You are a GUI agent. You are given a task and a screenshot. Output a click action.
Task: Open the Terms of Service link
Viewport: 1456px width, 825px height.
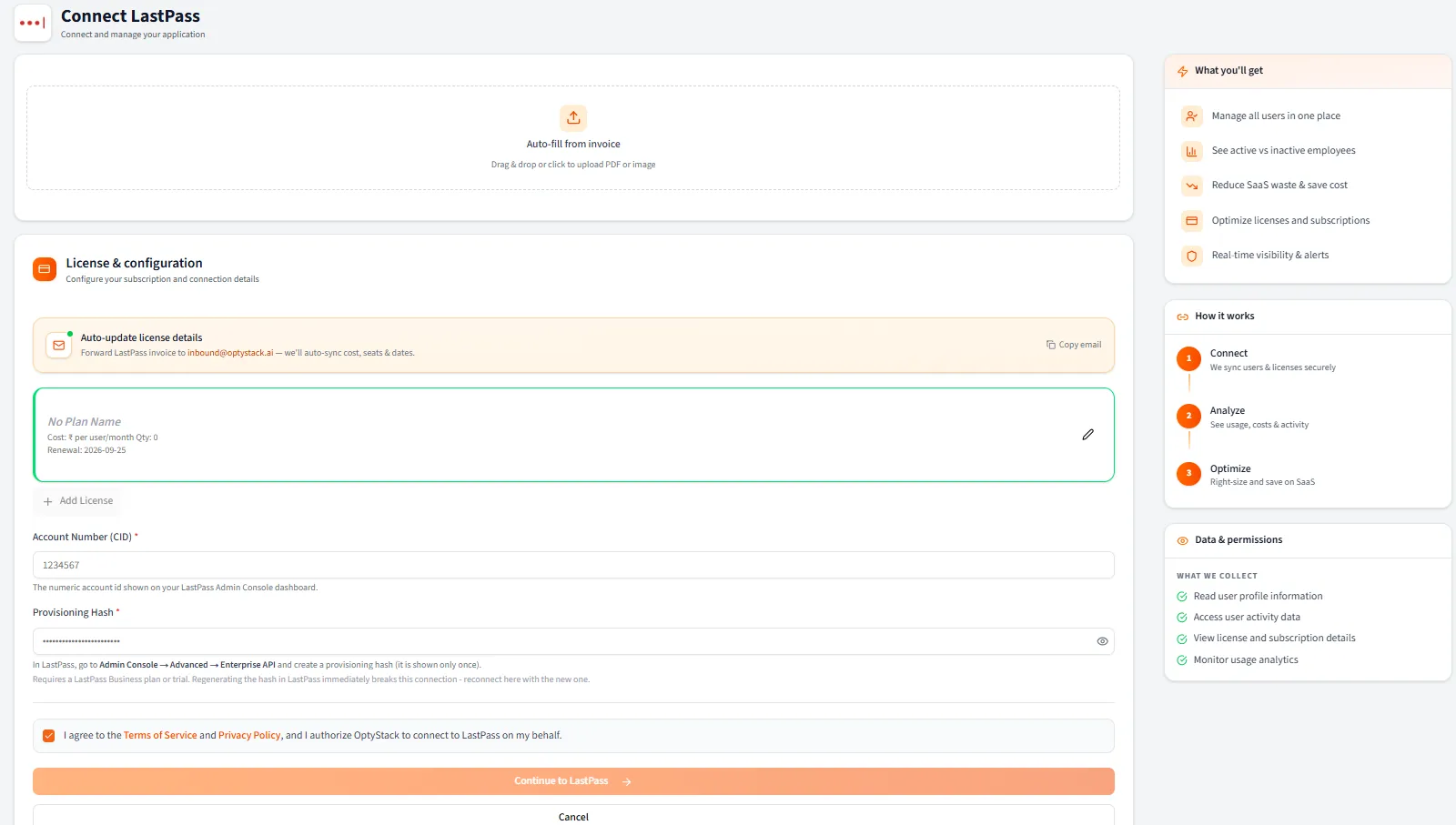[160, 736]
